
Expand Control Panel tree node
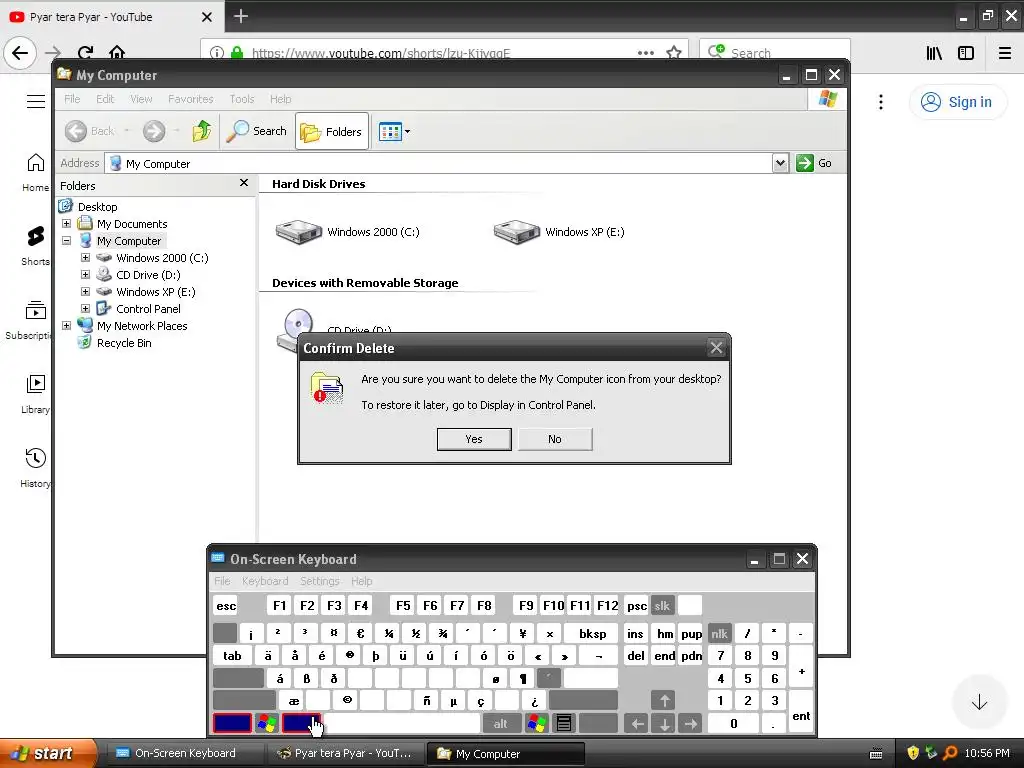[x=85, y=308]
